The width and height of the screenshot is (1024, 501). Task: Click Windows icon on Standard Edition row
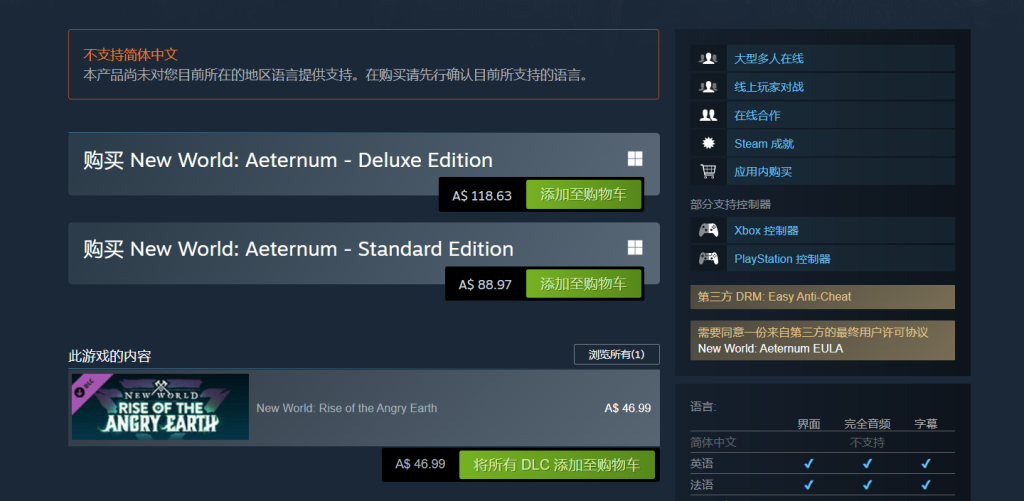[x=635, y=248]
